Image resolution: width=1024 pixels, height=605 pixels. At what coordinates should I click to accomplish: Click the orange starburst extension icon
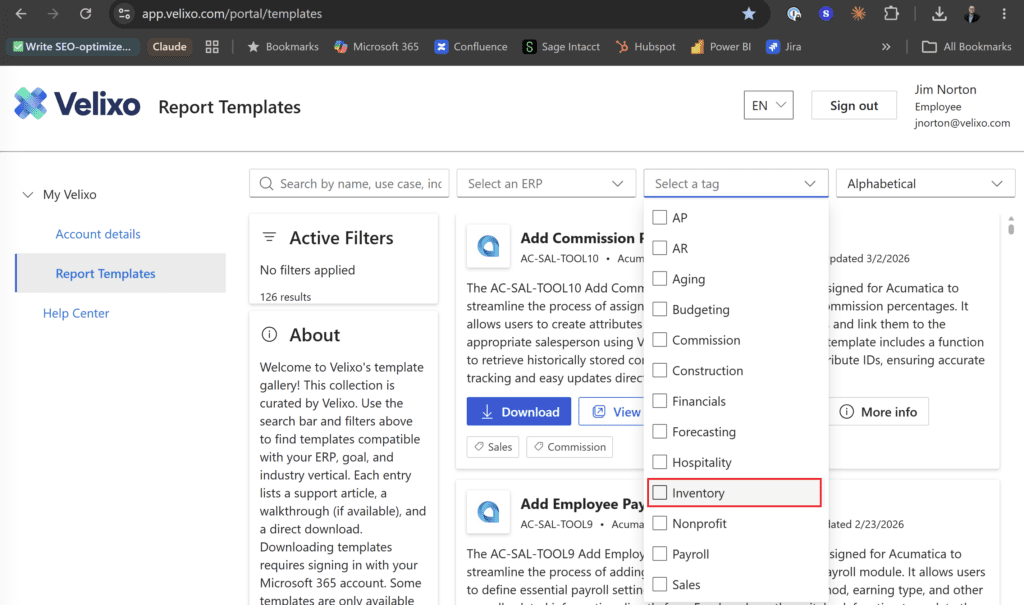858,14
